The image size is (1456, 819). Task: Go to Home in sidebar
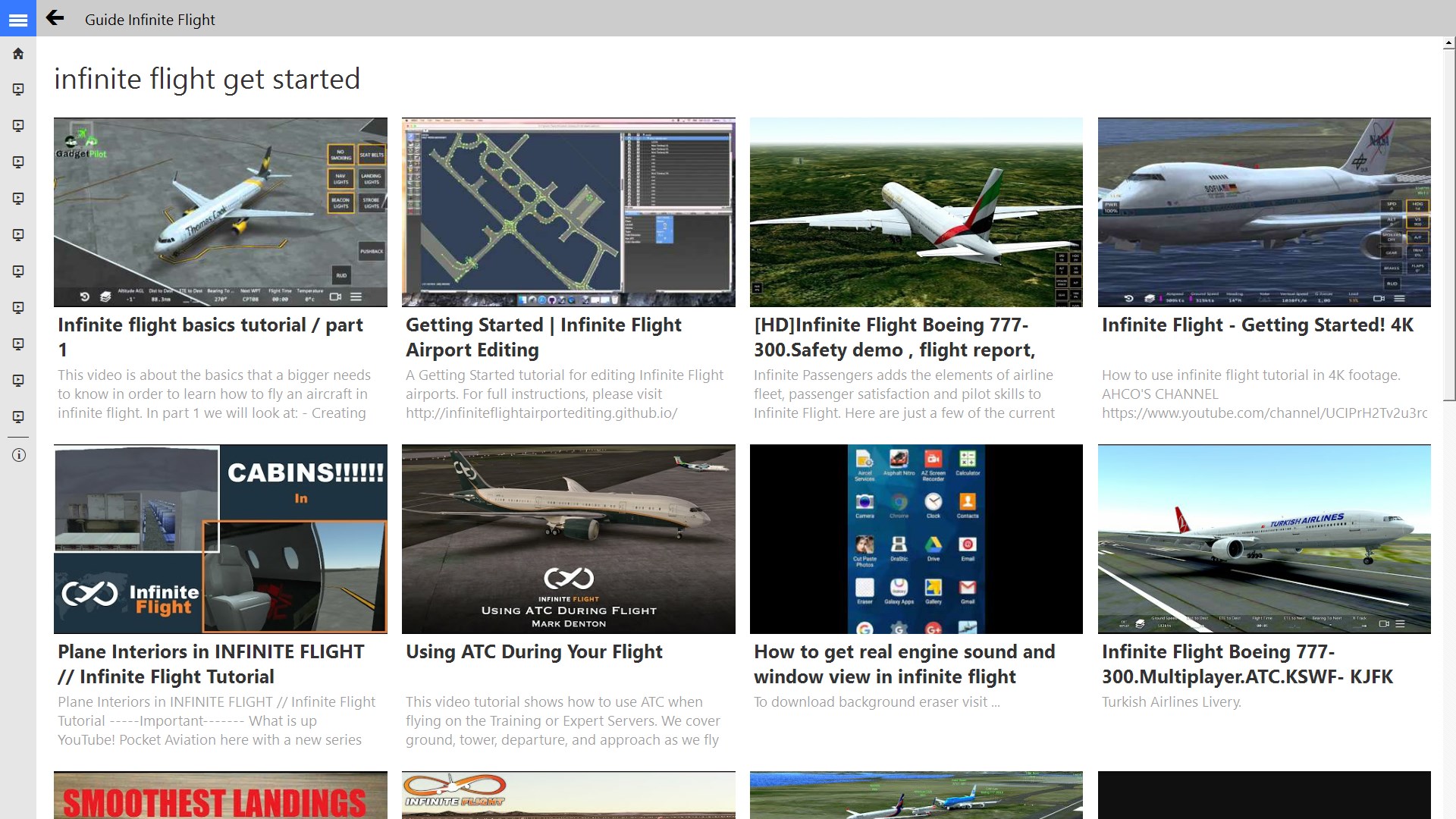(x=18, y=54)
